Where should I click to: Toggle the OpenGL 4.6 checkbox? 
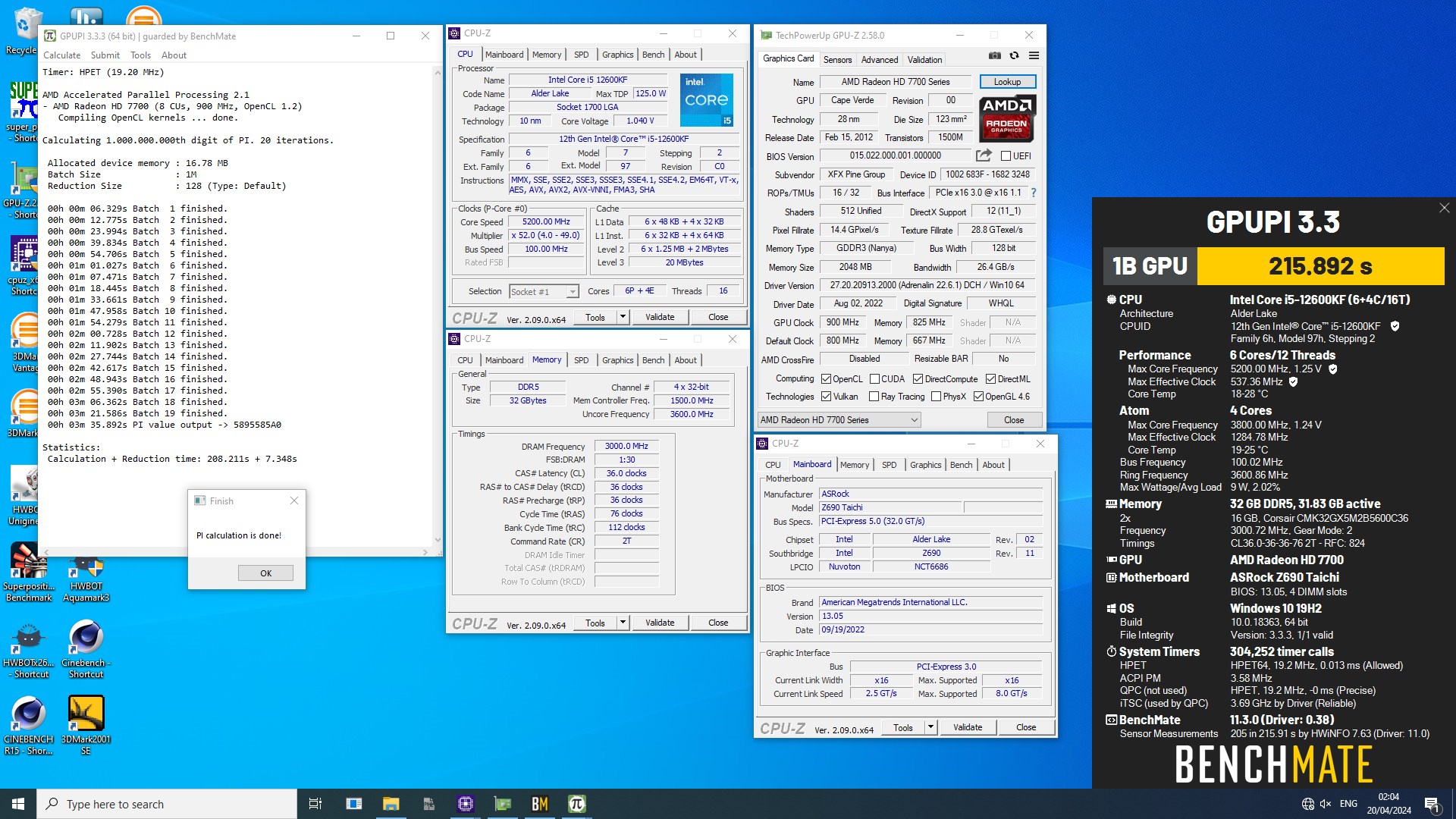[978, 397]
